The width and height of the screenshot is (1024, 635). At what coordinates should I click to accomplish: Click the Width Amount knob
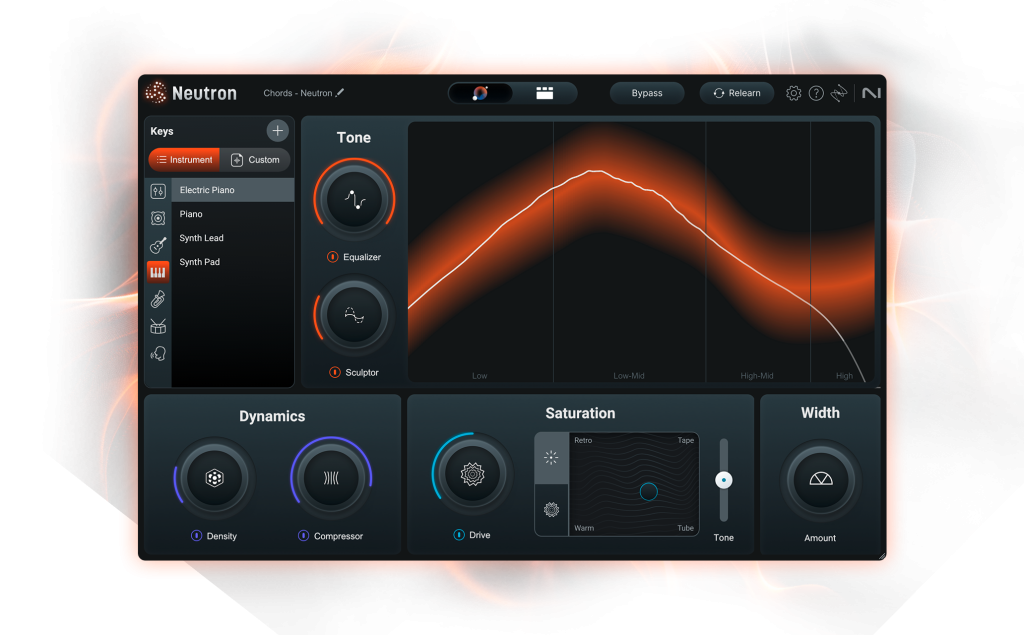coord(821,480)
